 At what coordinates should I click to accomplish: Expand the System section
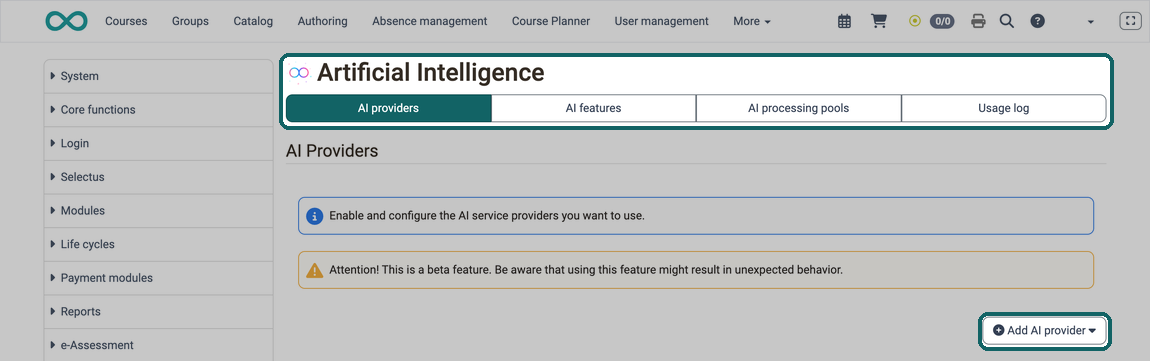coord(158,76)
